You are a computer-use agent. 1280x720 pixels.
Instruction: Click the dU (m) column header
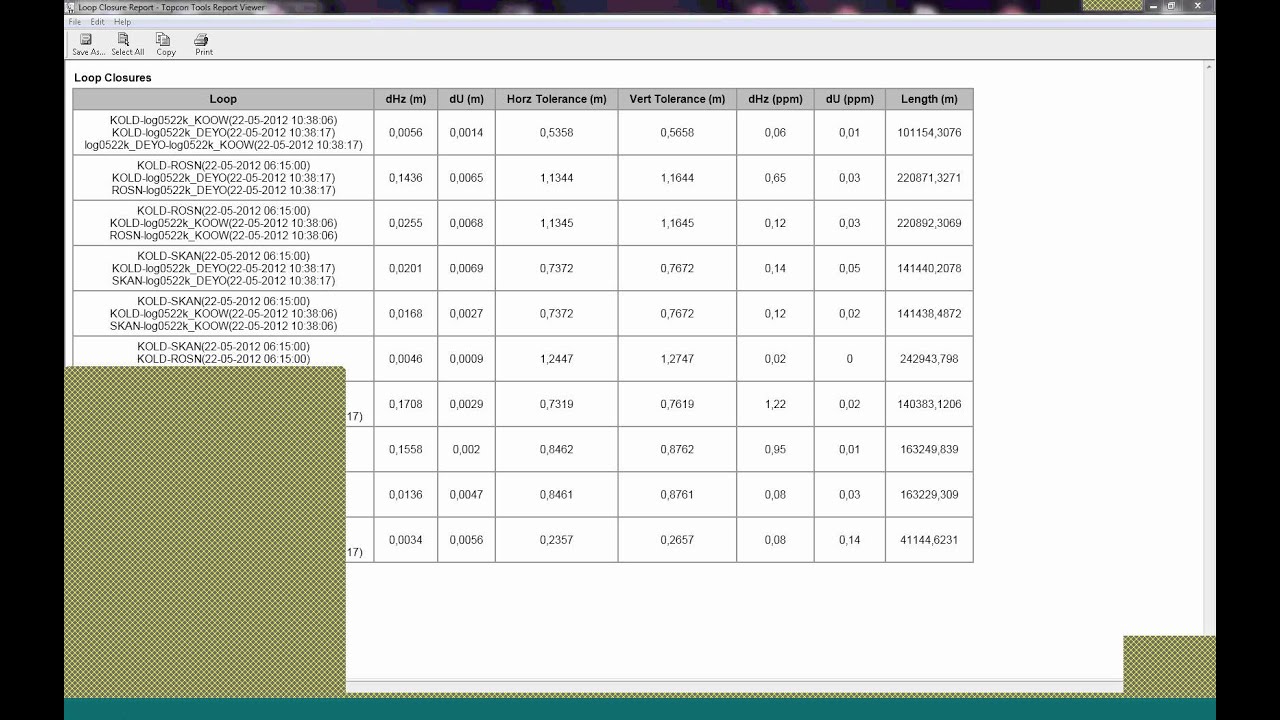click(466, 99)
